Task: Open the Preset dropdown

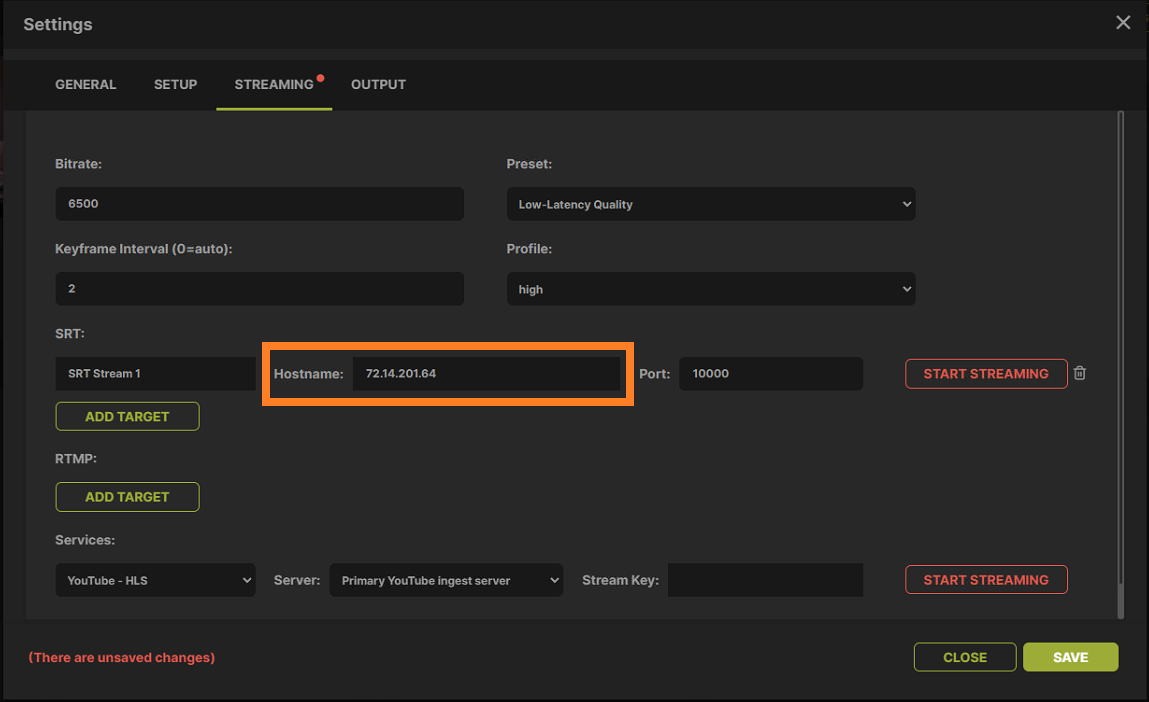Action: click(711, 204)
